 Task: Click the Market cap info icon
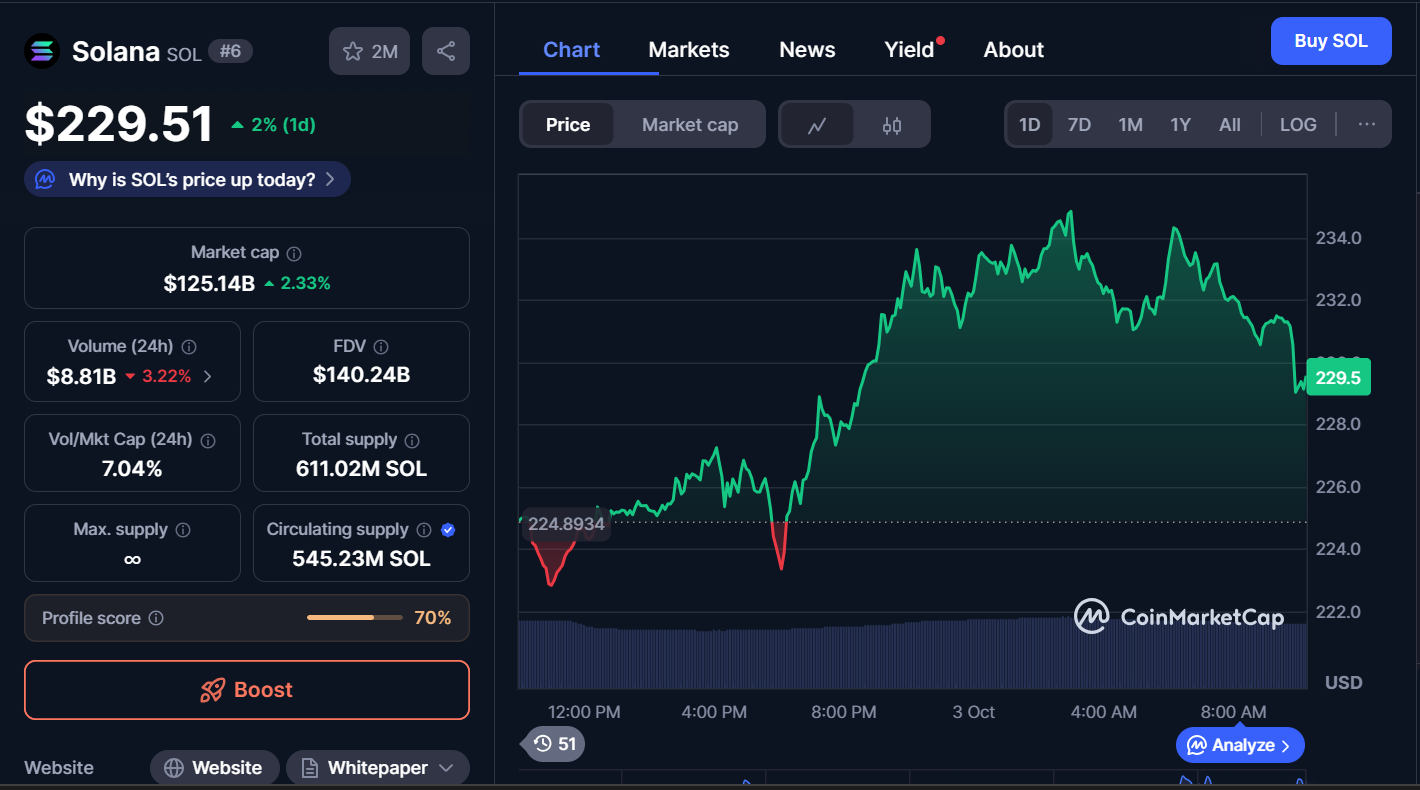point(294,254)
